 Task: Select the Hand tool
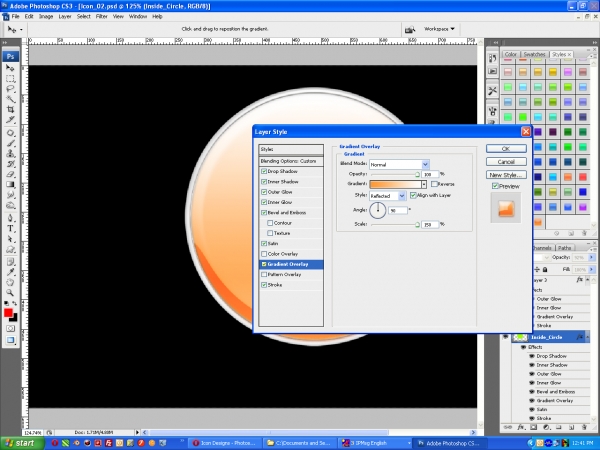10,283
